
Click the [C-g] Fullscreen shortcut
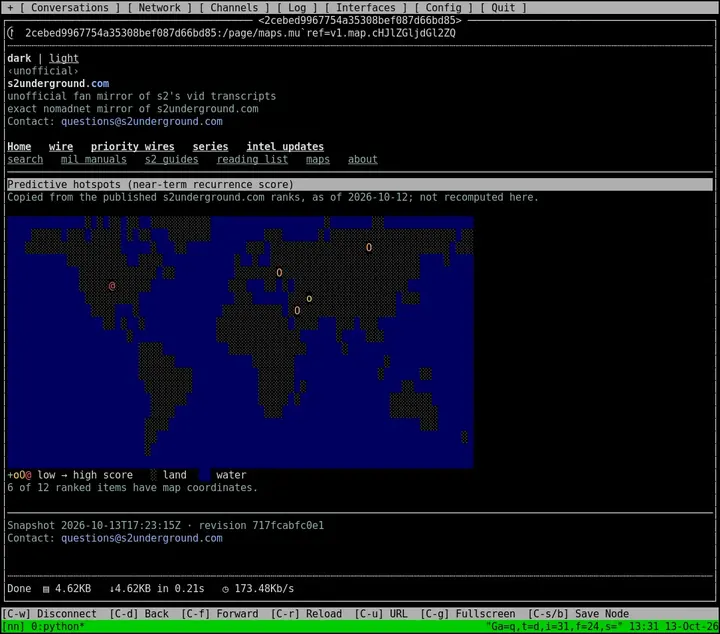pyautogui.click(x=468, y=614)
